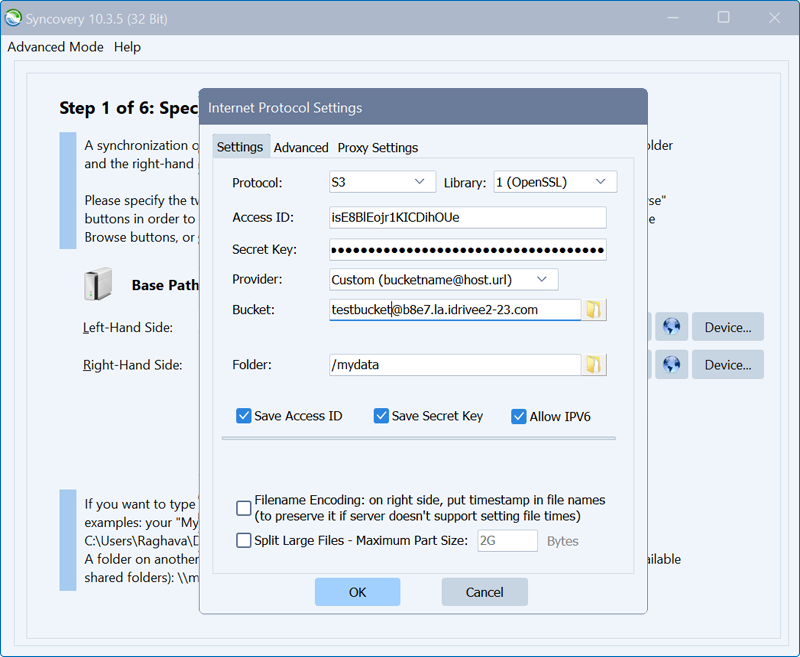Click the Library: label
The image size is (800, 657).
[x=465, y=183]
